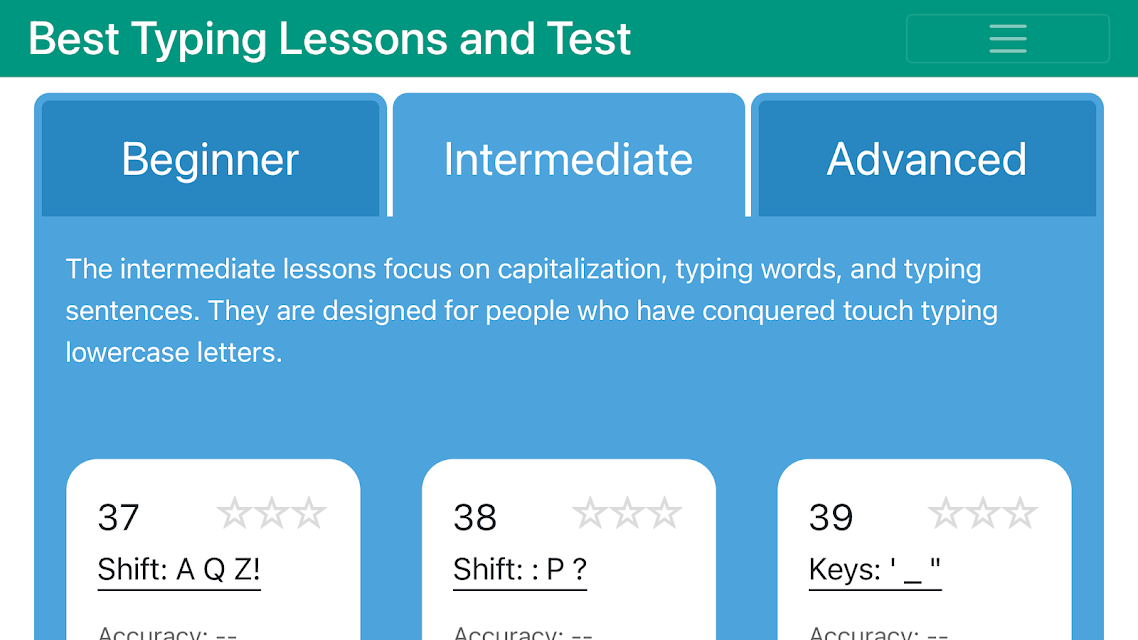Click third star on lesson 37

(308, 513)
